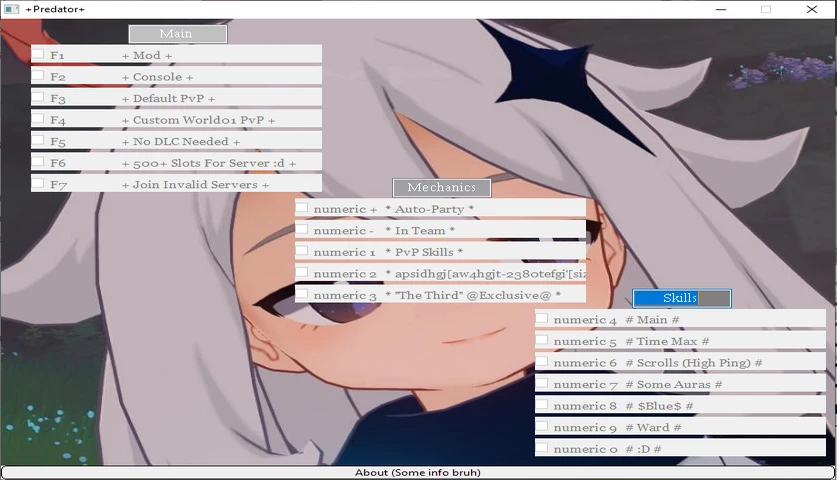Tick the numeric 2 garbled-name checkbox
The width and height of the screenshot is (837, 480).
(x=302, y=272)
